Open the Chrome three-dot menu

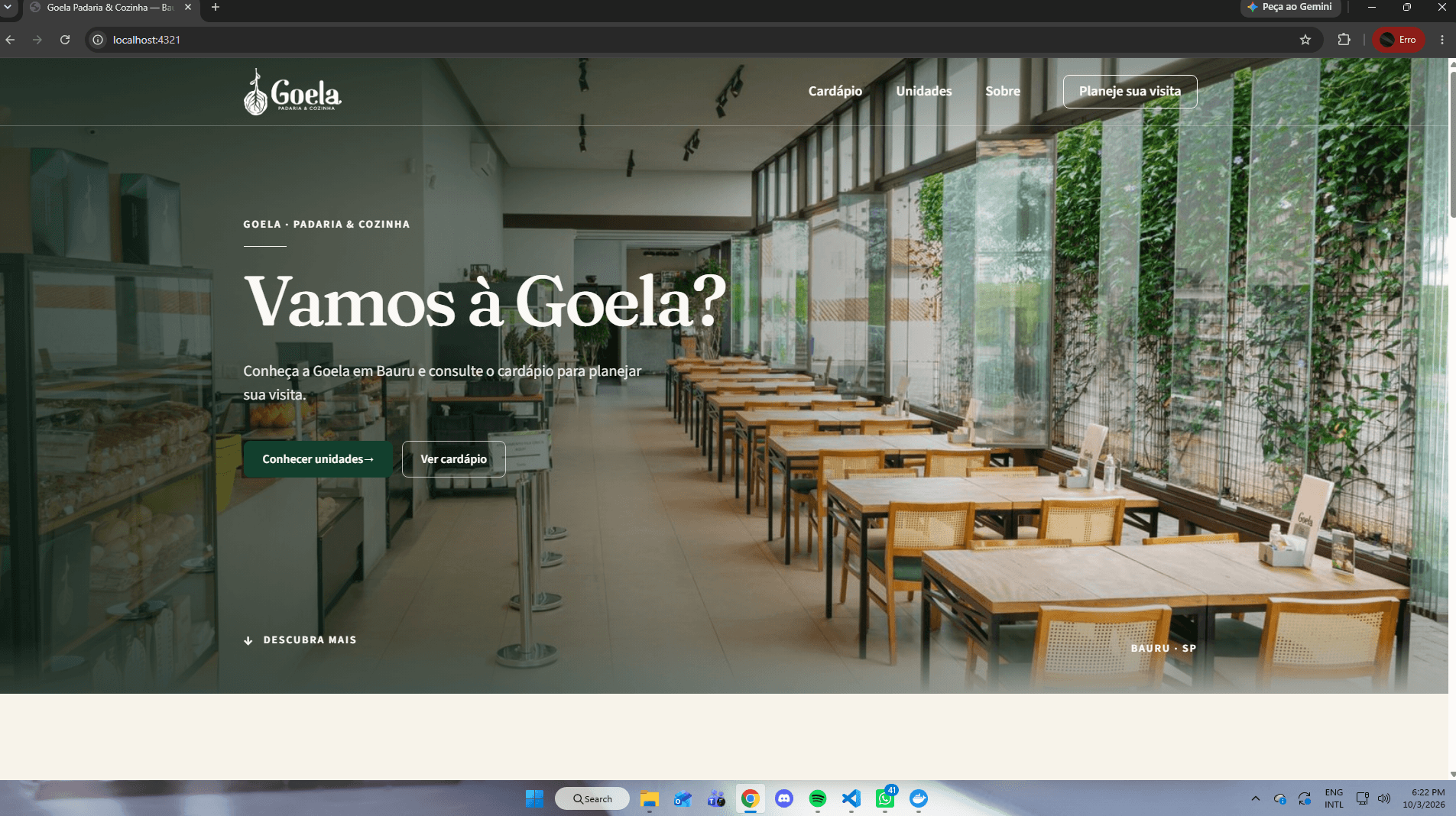(1442, 40)
